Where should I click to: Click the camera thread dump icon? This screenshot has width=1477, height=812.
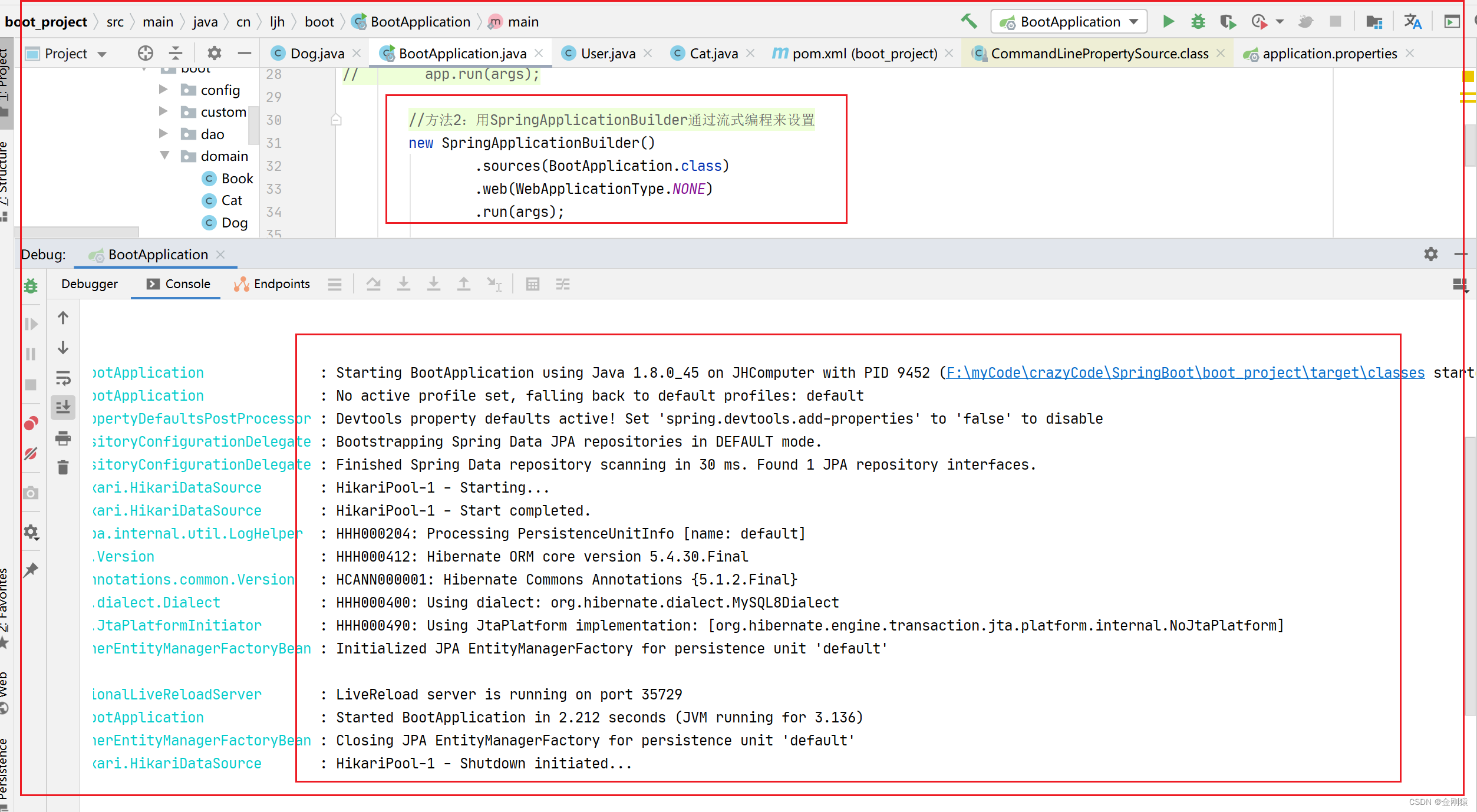[x=31, y=493]
